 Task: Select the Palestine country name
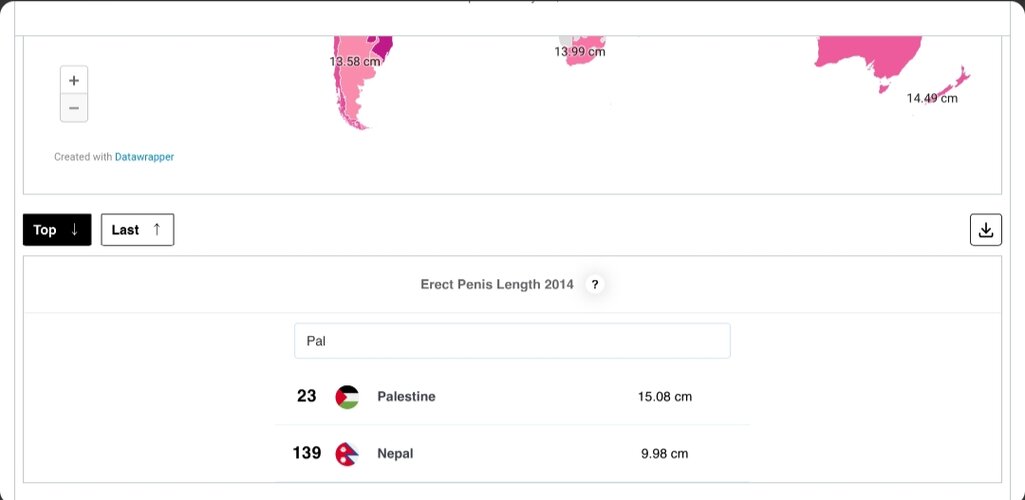(406, 397)
